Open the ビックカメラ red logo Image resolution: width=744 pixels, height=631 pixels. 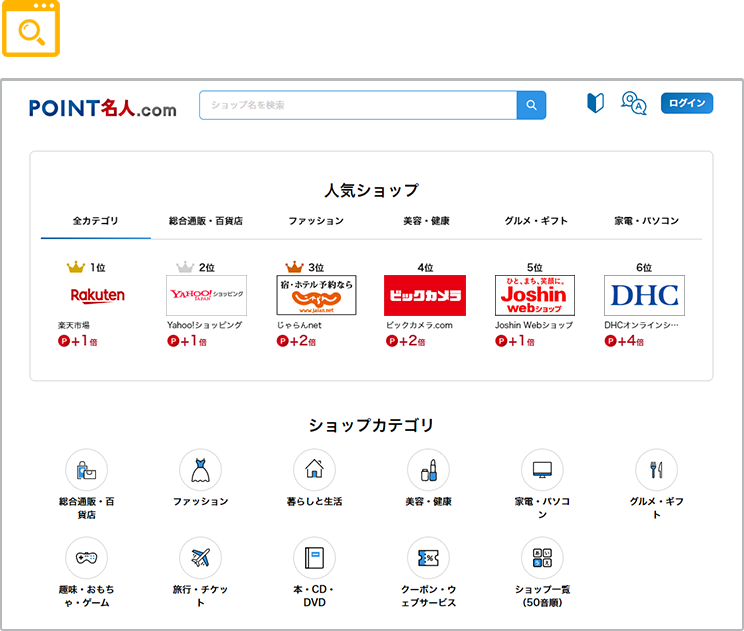(x=425, y=295)
